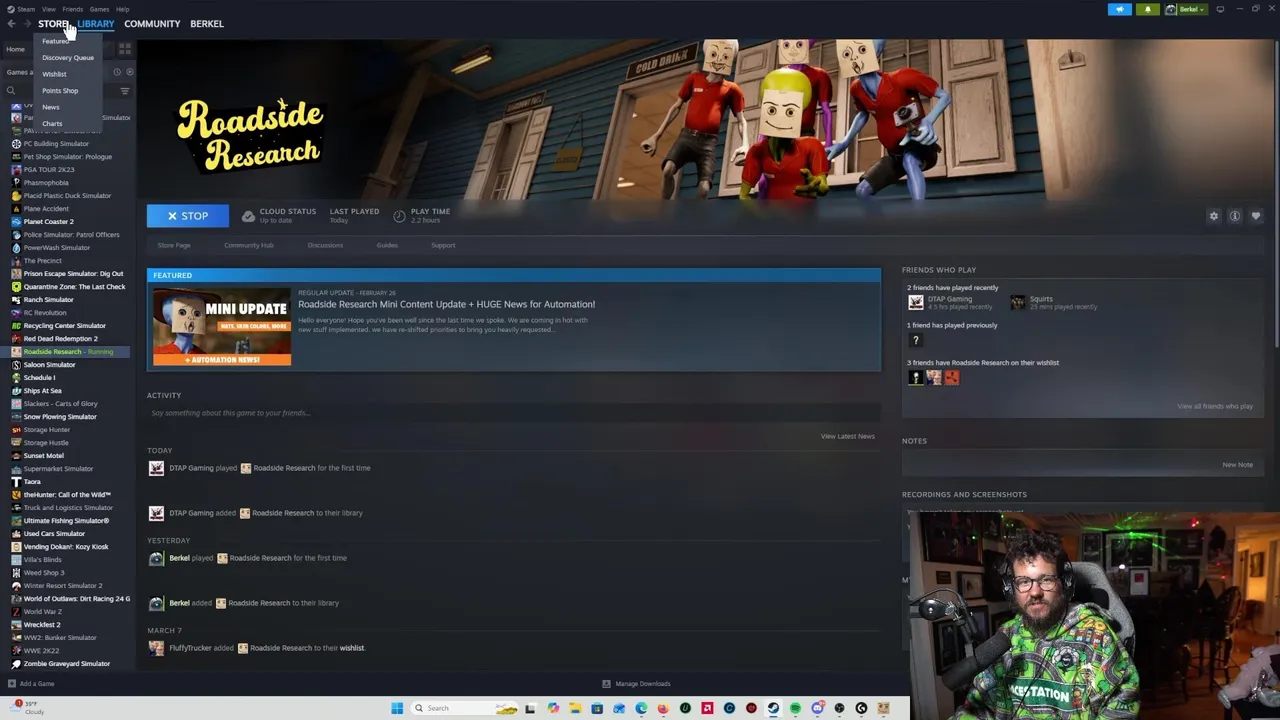Select Discovery Queue from Store menu
Viewport: 1280px width, 720px height.
pyautogui.click(x=68, y=58)
